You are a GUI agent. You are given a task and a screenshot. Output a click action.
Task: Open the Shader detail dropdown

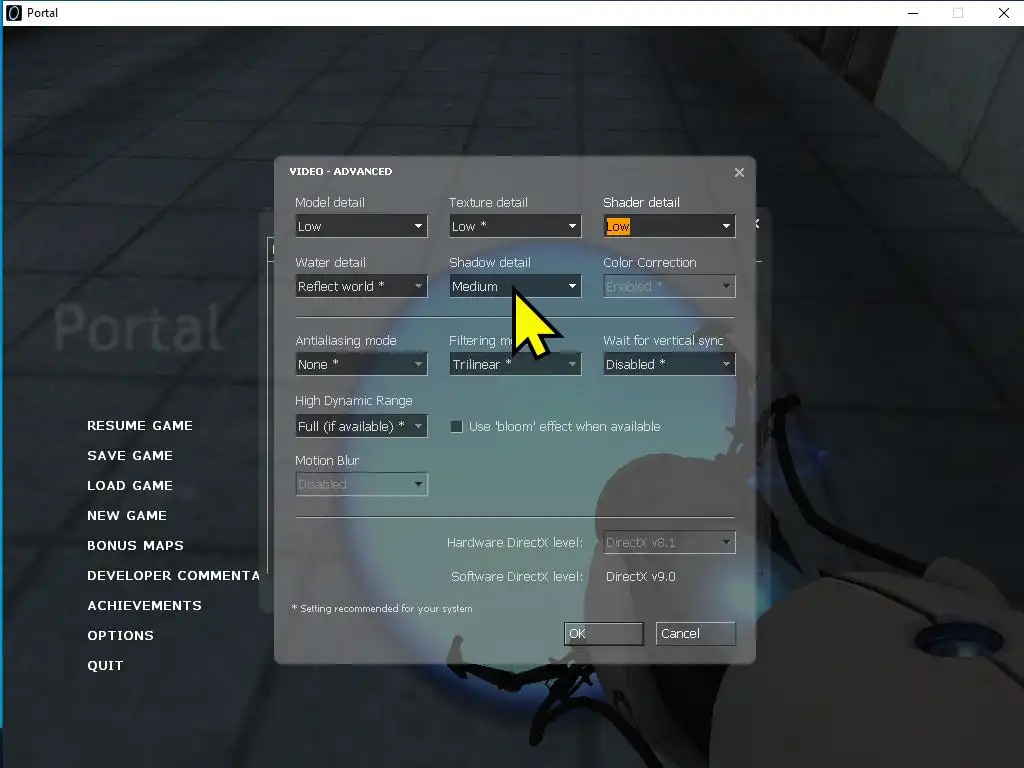click(x=669, y=226)
